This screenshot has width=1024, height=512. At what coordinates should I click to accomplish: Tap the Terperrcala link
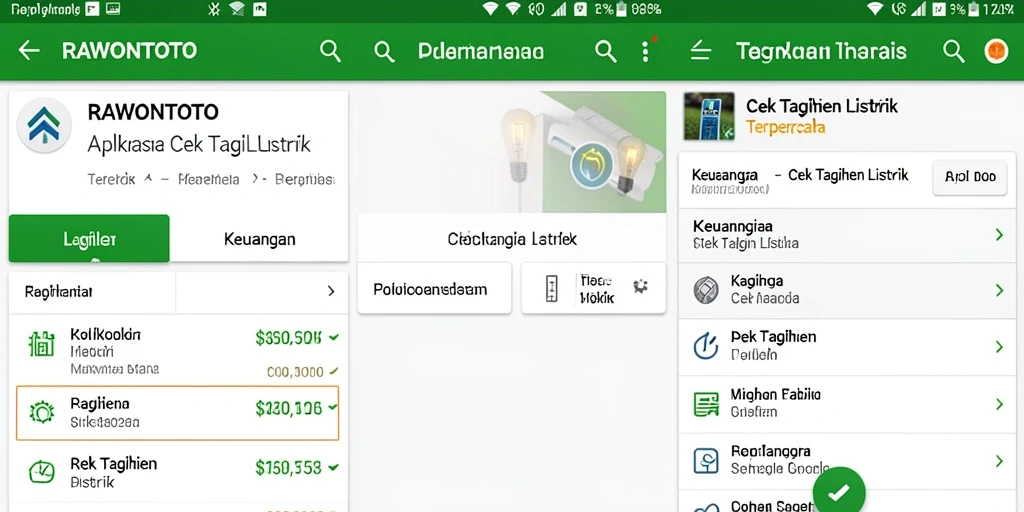pos(785,127)
